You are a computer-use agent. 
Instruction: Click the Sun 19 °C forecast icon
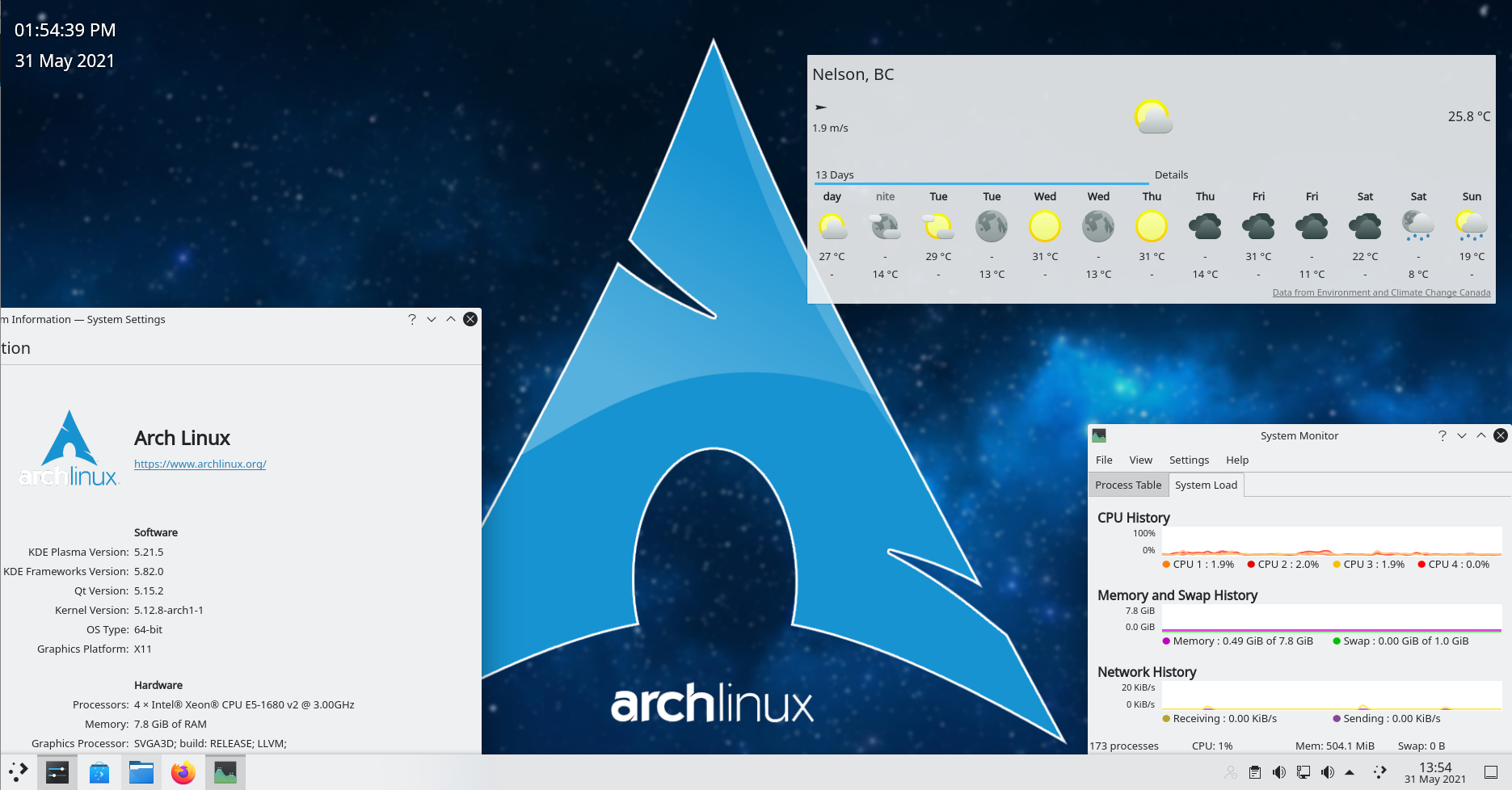click(x=1472, y=226)
